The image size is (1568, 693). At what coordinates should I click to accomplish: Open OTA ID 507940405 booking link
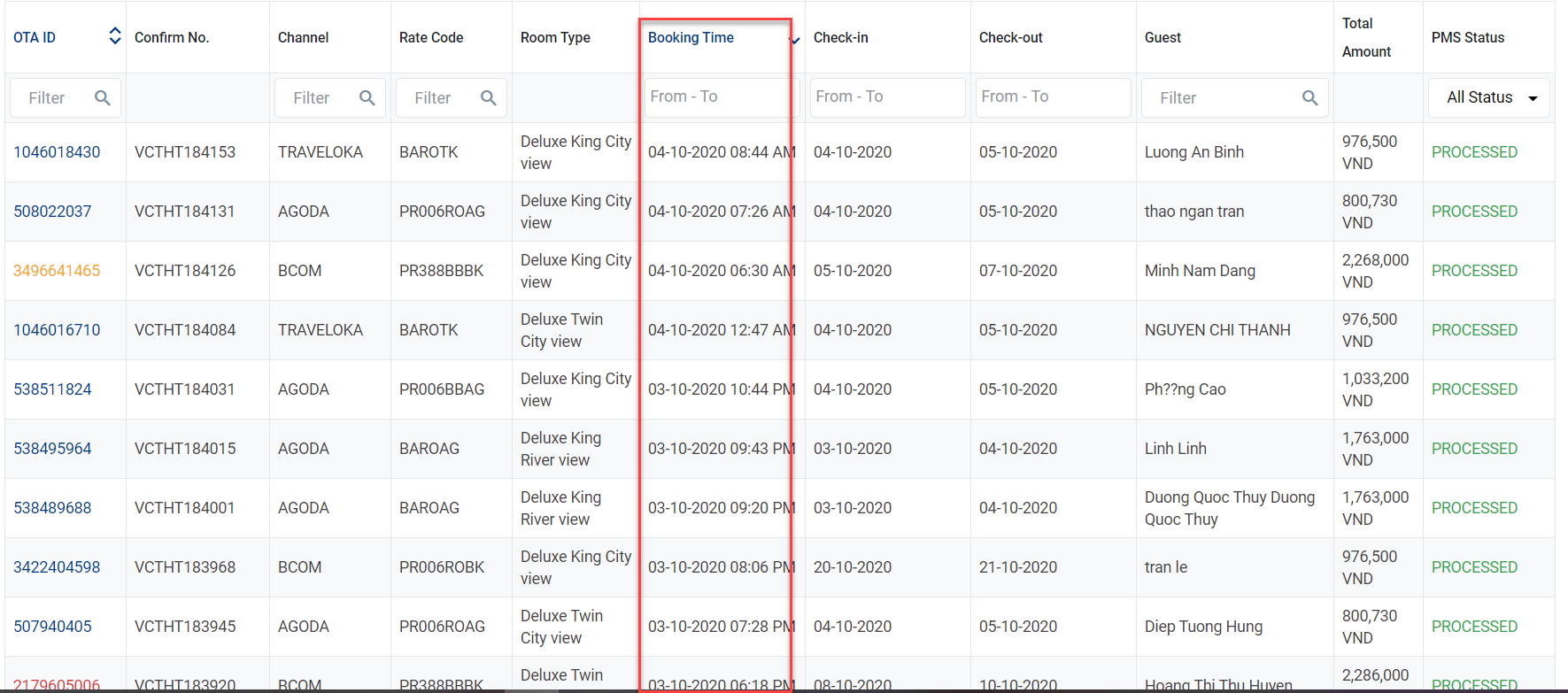52,627
